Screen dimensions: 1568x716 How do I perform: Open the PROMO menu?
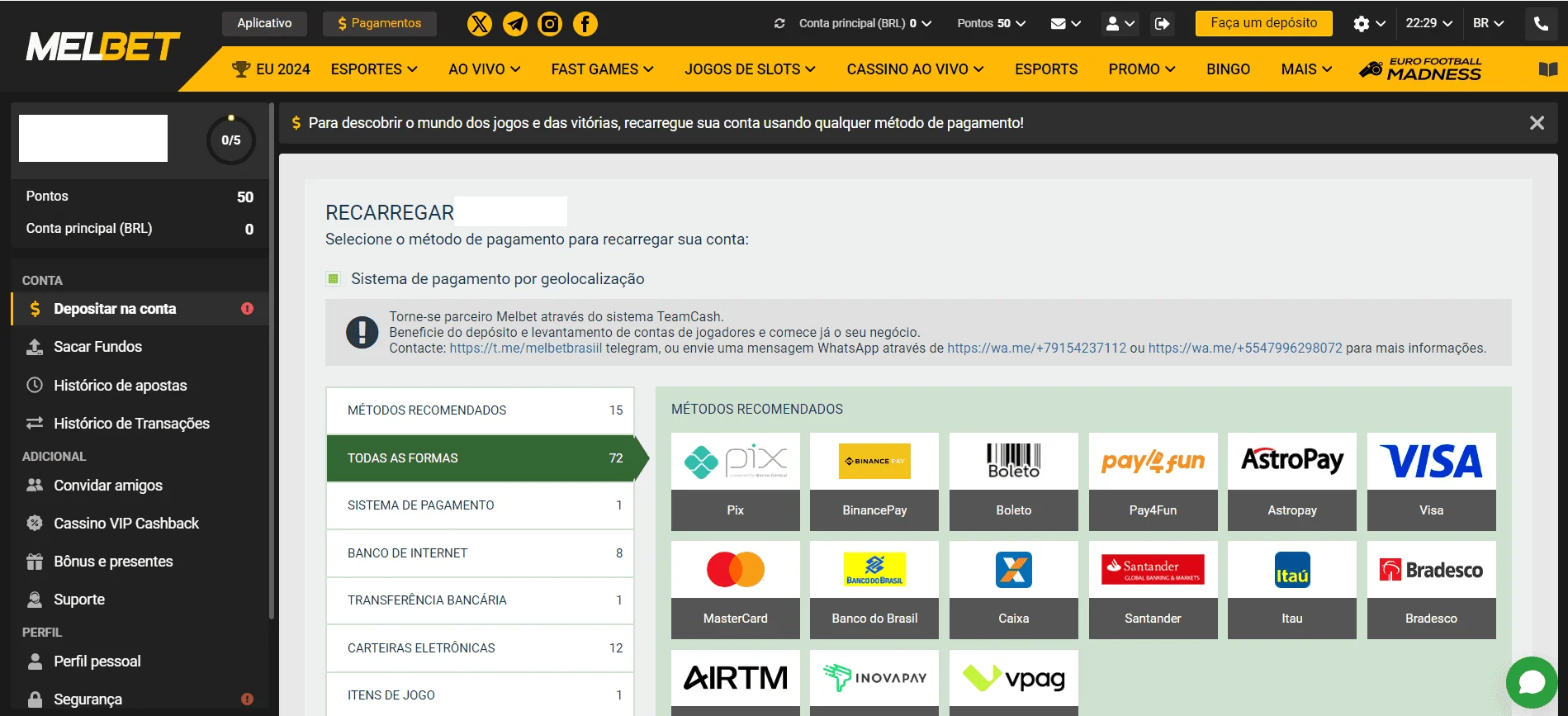tap(1142, 69)
